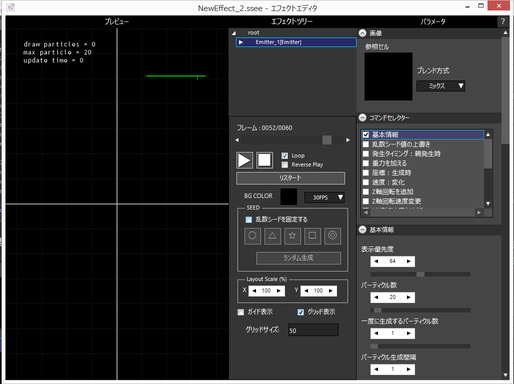The height and width of the screenshot is (384, 514).
Task: Select the double-circle seed icon
Action: tap(332, 236)
